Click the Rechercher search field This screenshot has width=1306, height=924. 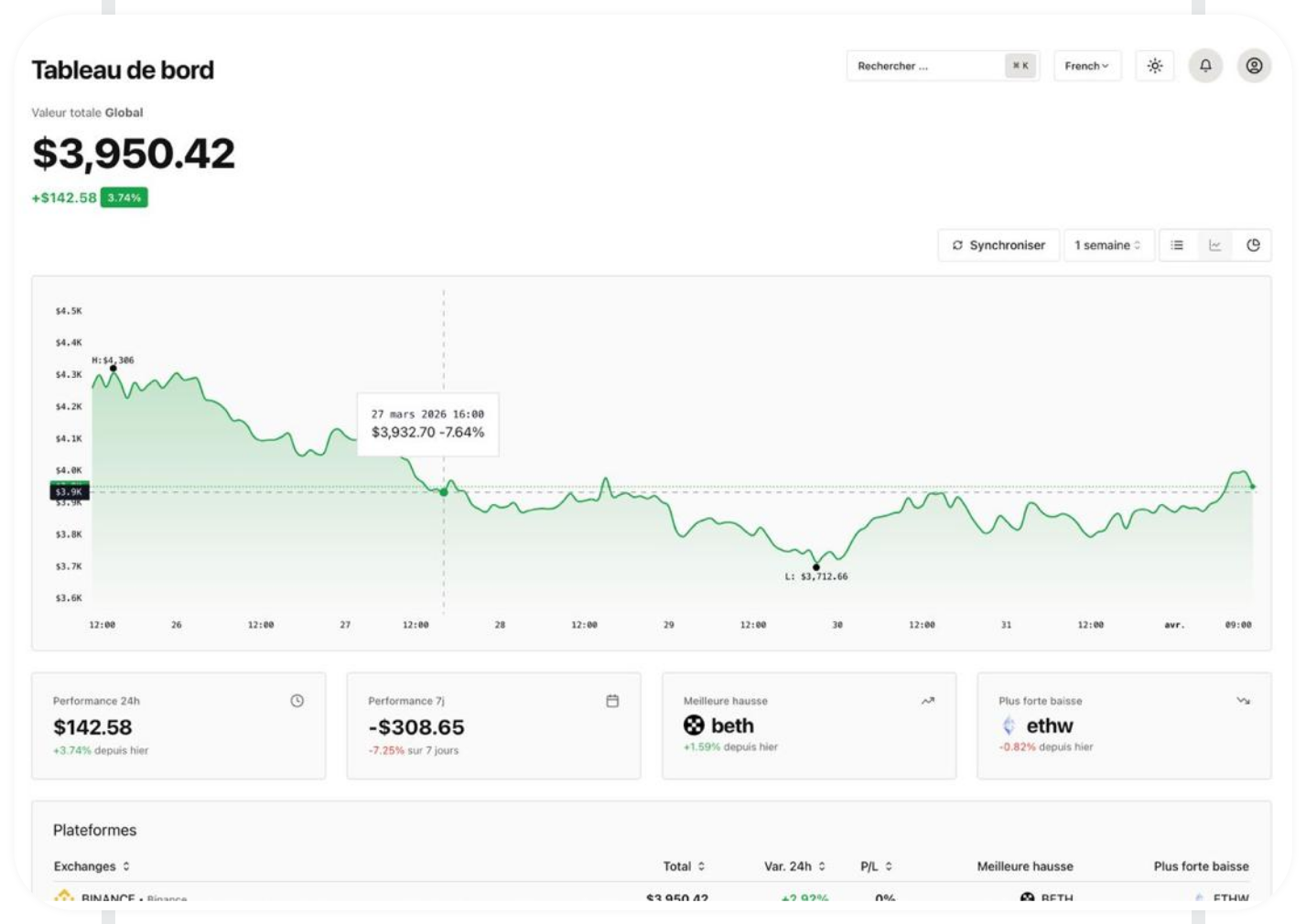pos(943,66)
